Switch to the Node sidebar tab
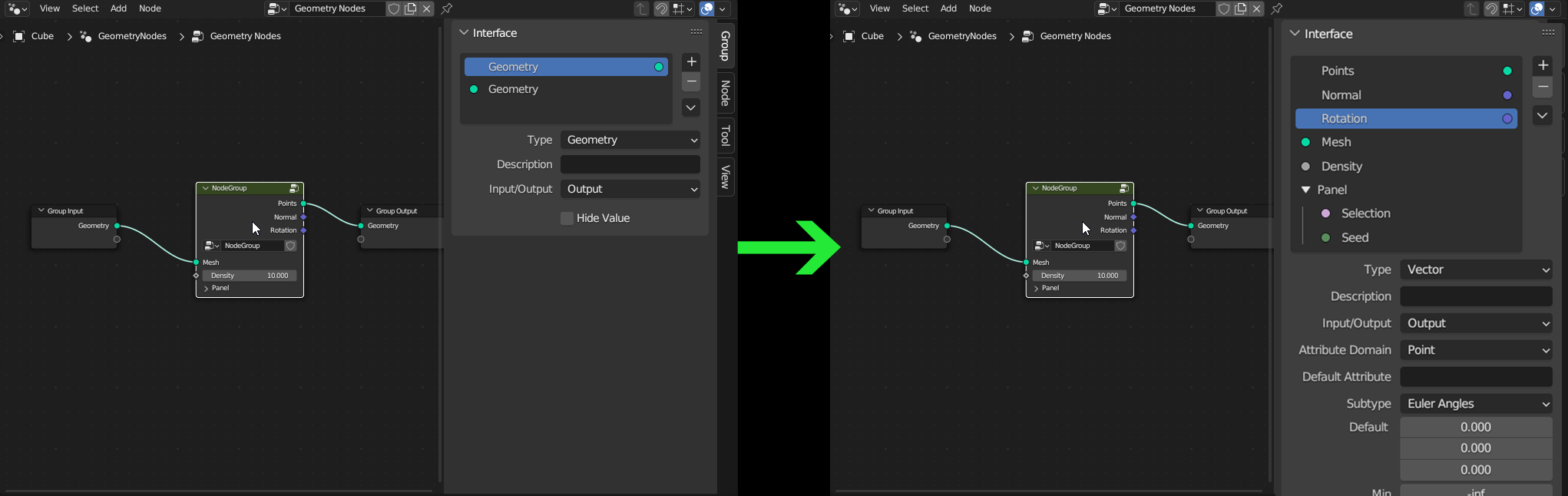1568x496 pixels. pos(726,94)
